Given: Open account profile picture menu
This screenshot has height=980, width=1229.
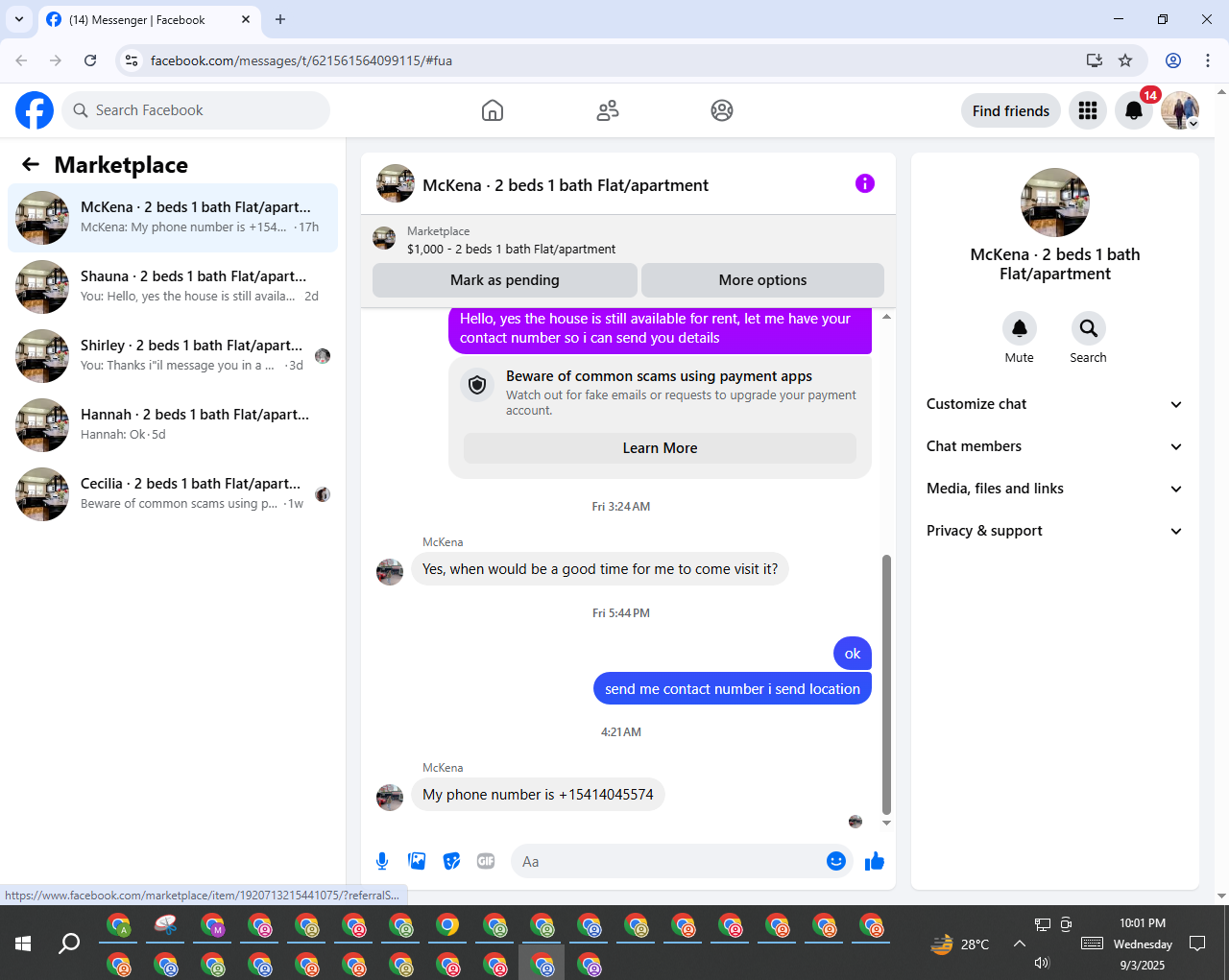Looking at the screenshot, I should pyautogui.click(x=1180, y=110).
